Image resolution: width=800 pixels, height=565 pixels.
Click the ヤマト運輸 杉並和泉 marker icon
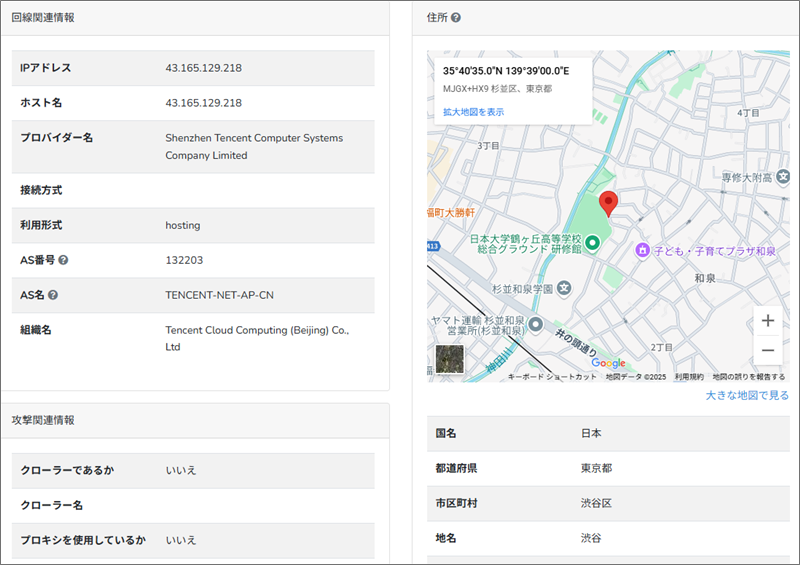[x=535, y=324]
